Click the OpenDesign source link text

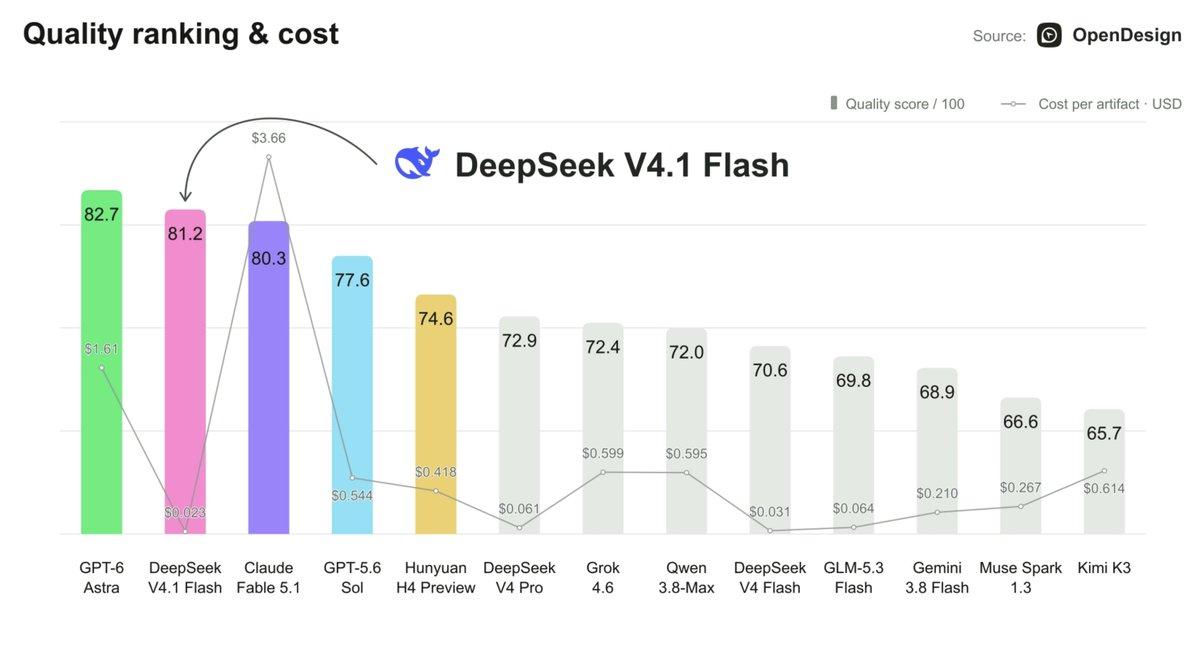click(1127, 35)
